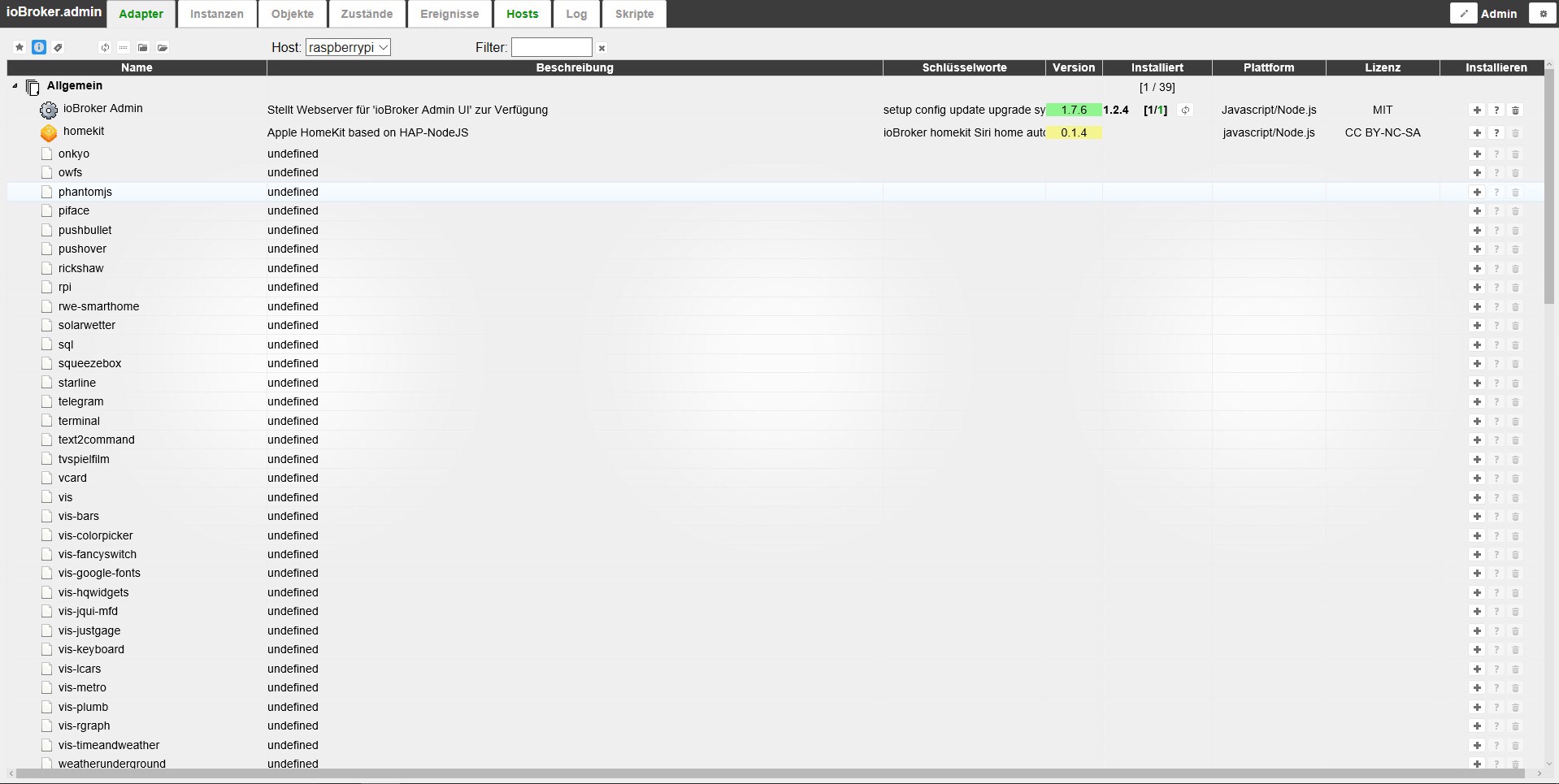The image size is (1559, 784).
Task: Click the Filter text field
Action: click(x=551, y=47)
